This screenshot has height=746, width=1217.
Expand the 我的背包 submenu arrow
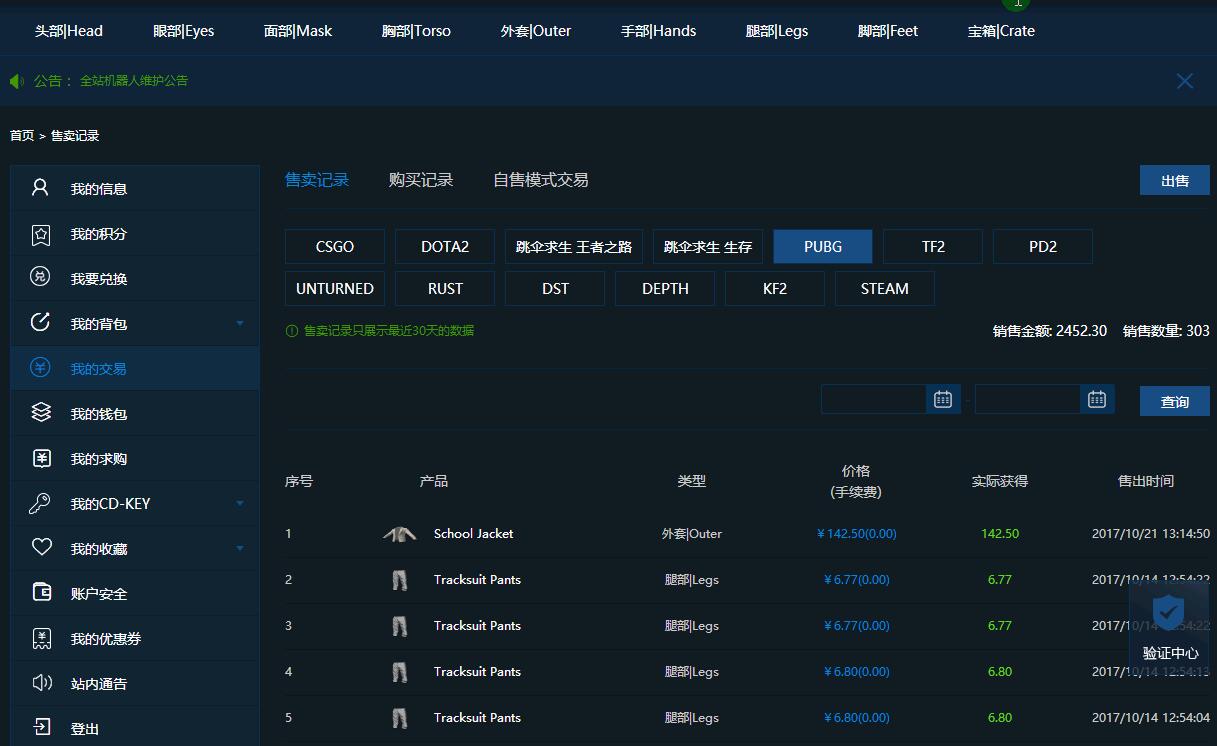(240, 323)
